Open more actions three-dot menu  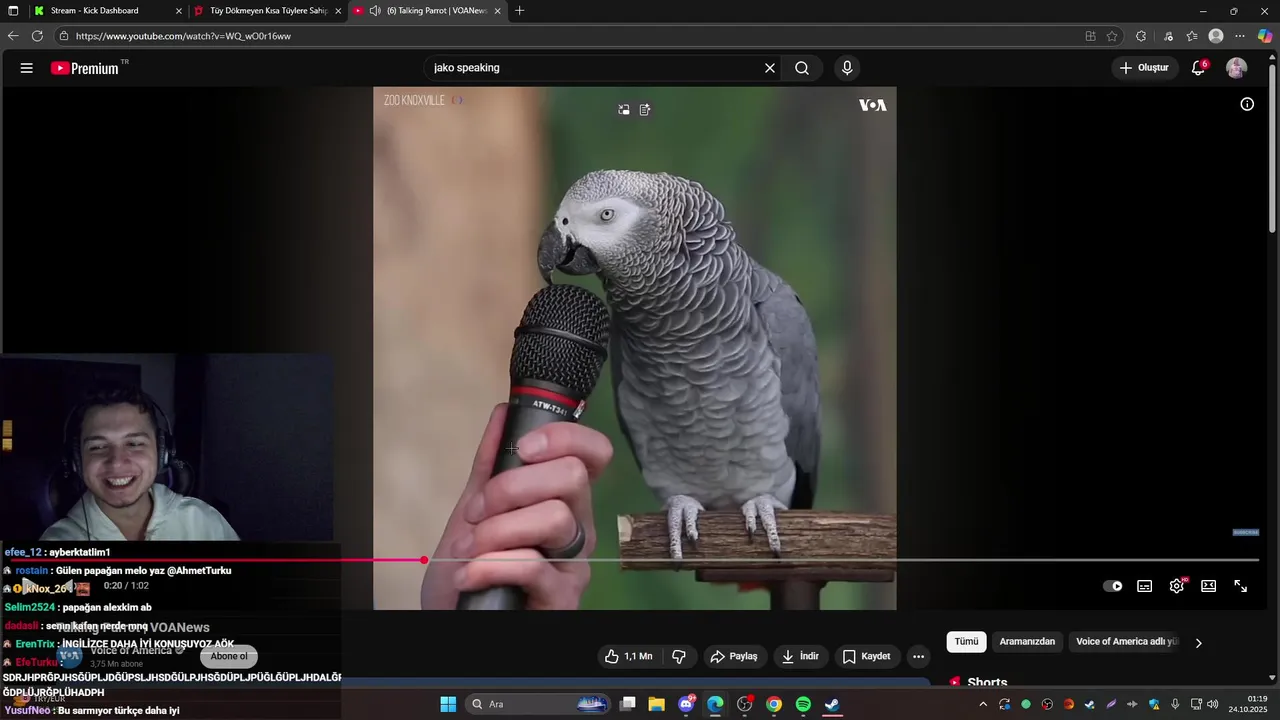click(918, 656)
